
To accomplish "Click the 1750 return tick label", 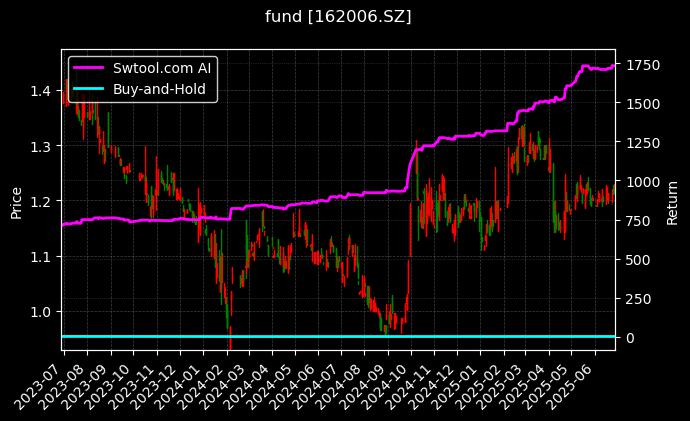I will tap(640, 65).
